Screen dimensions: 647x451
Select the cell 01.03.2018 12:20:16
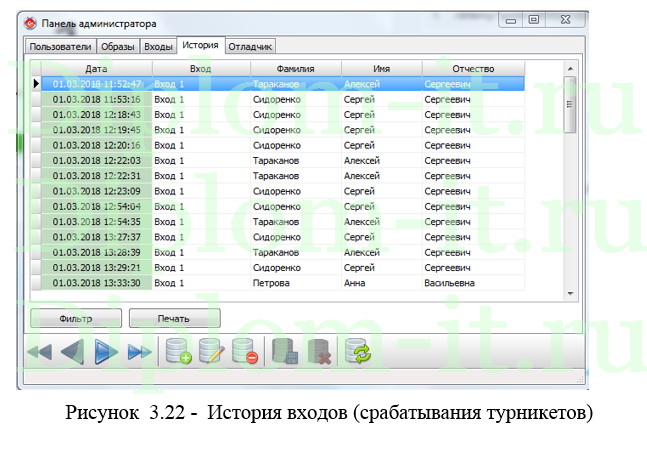tap(97, 145)
